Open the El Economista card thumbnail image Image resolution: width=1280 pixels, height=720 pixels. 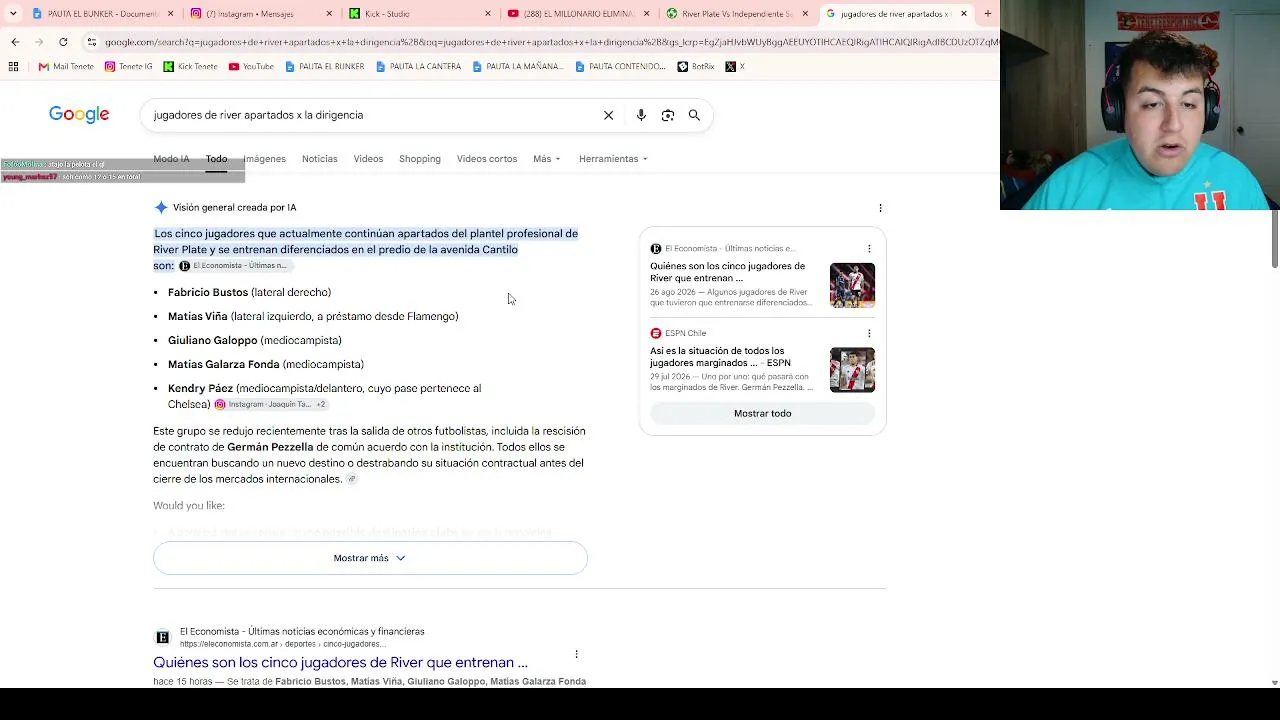(x=852, y=285)
